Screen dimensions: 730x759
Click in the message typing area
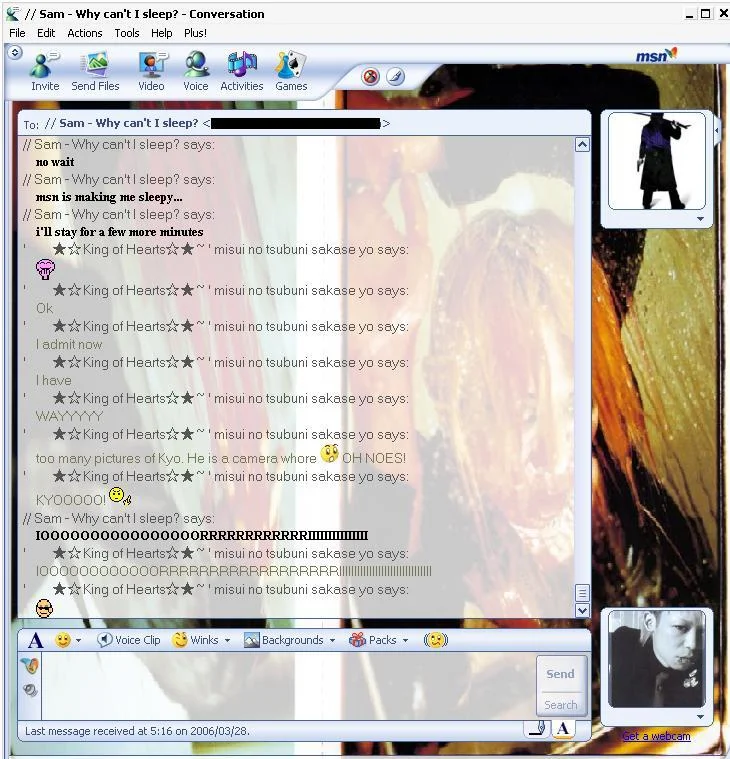pyautogui.click(x=288, y=685)
